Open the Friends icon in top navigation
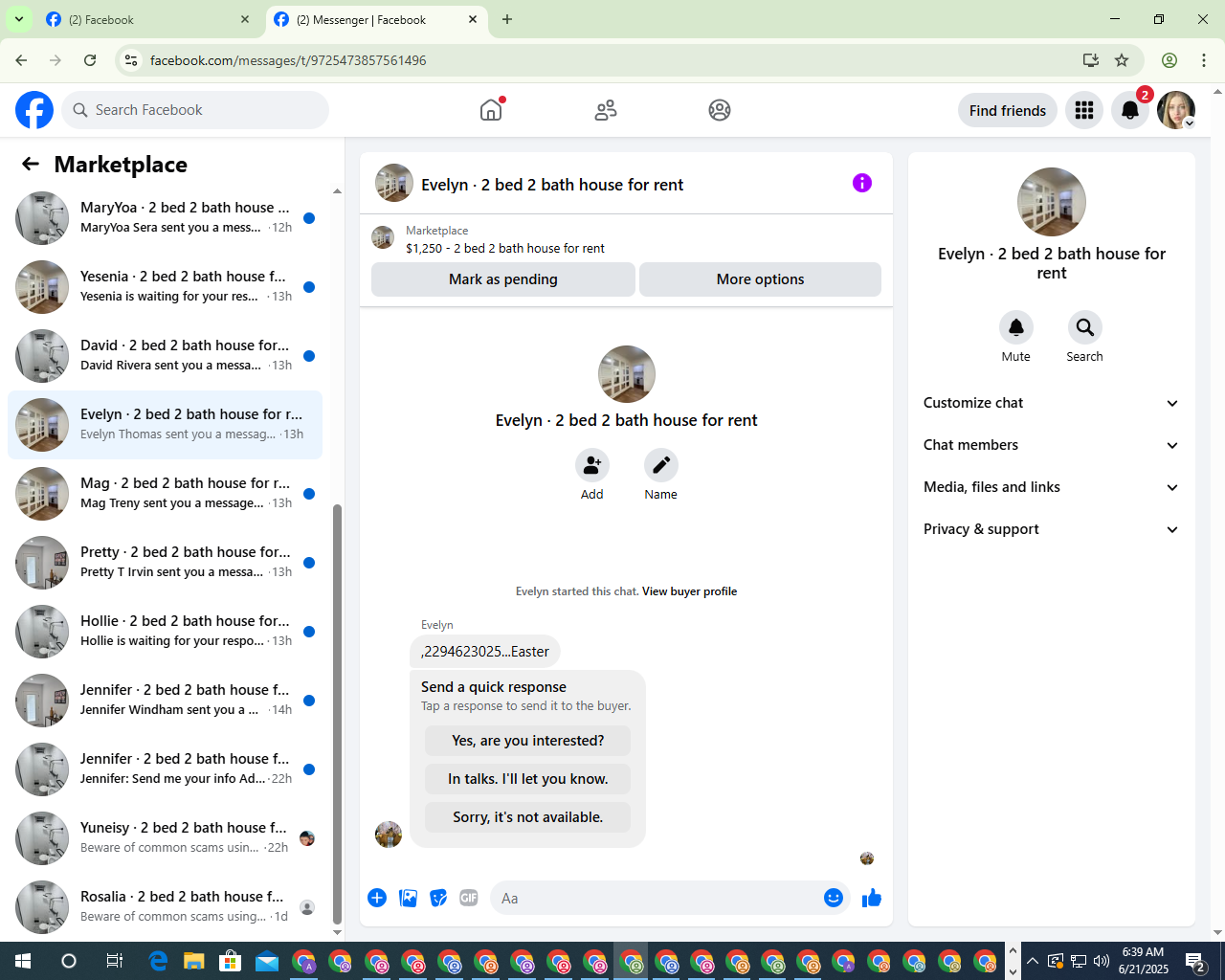1225x980 pixels. click(x=606, y=110)
